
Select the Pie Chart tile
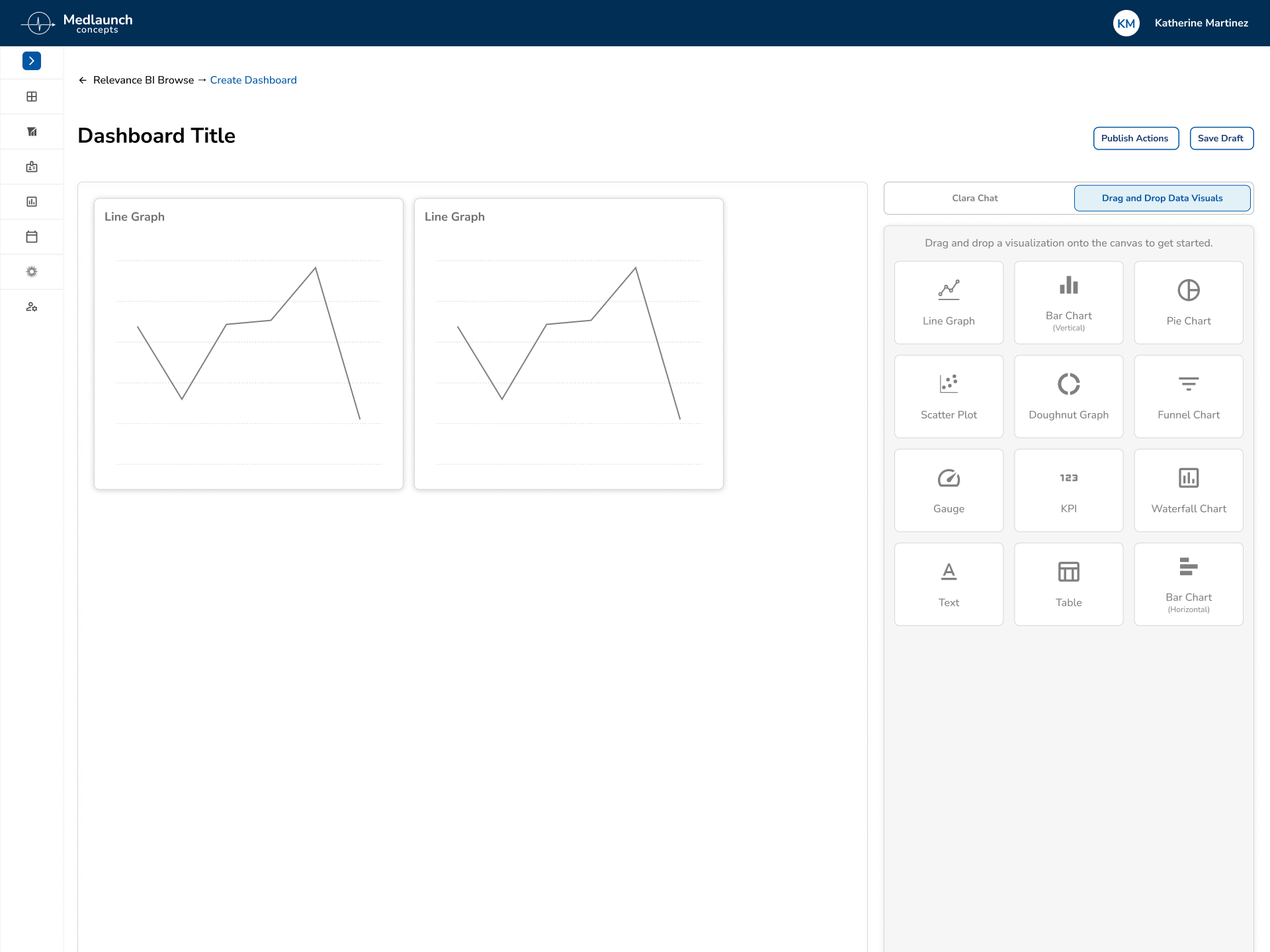(x=1189, y=303)
